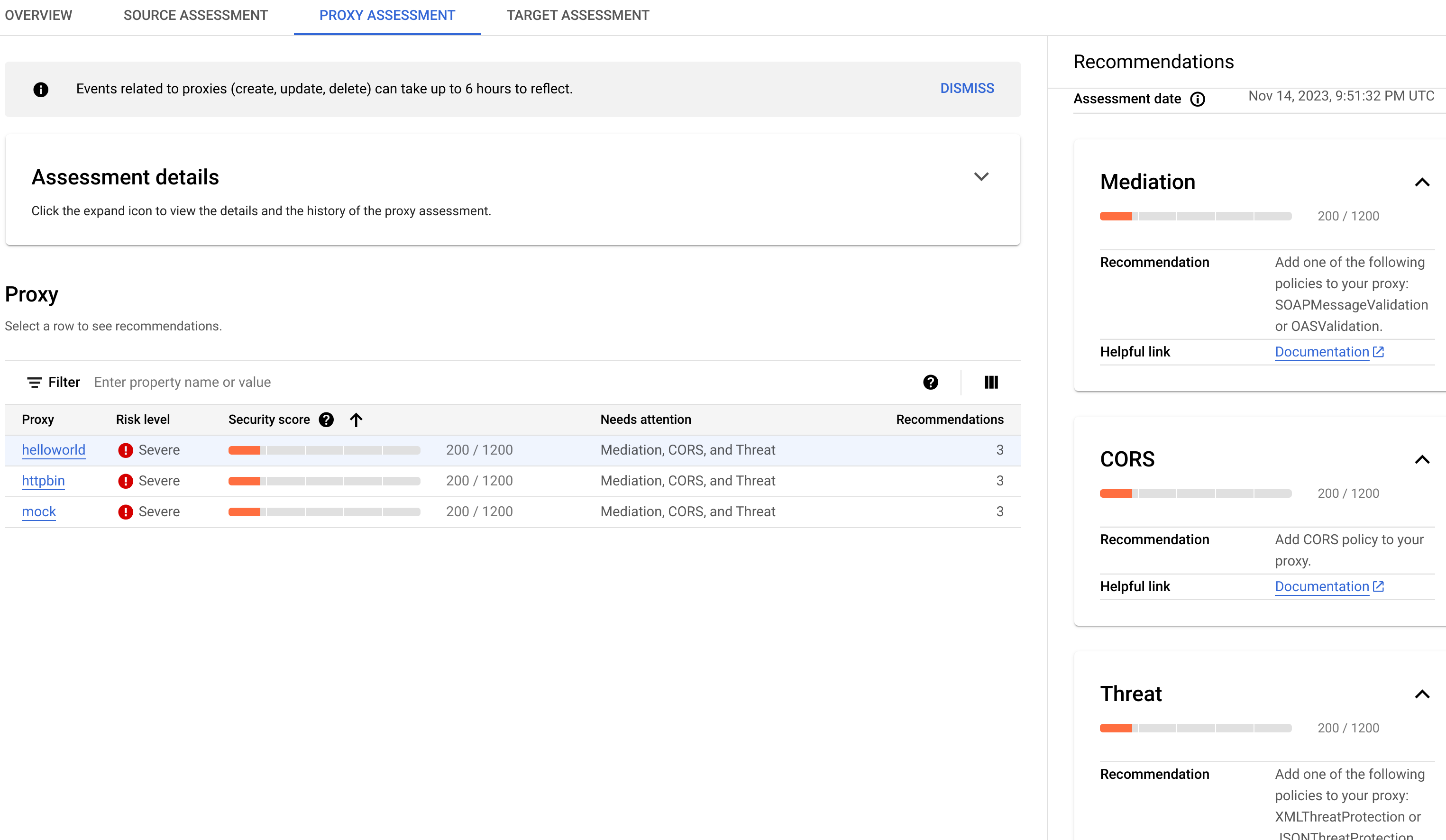Switch to the Target Assessment tab
This screenshot has width=1446, height=840.
pyautogui.click(x=578, y=15)
